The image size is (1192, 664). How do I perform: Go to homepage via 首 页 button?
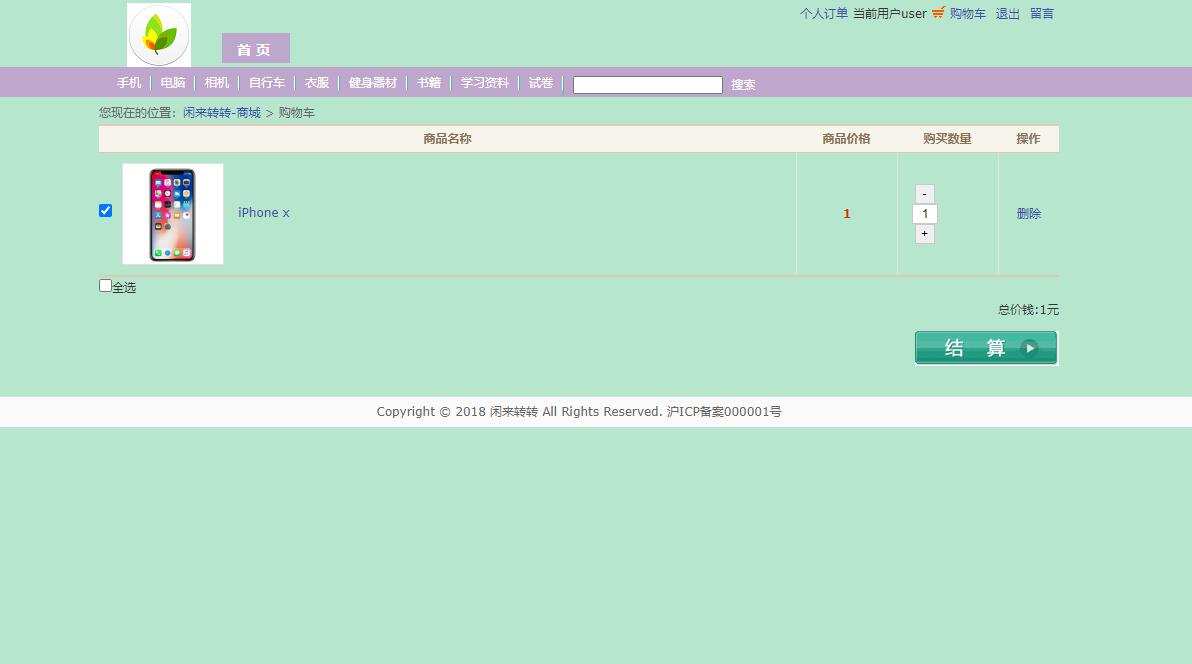(x=255, y=48)
